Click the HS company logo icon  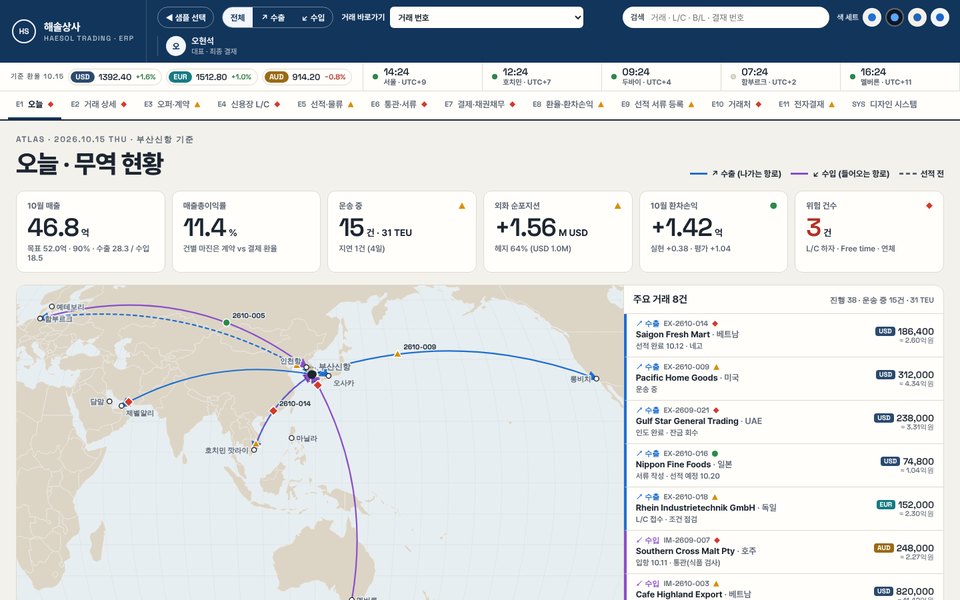pyautogui.click(x=24, y=31)
